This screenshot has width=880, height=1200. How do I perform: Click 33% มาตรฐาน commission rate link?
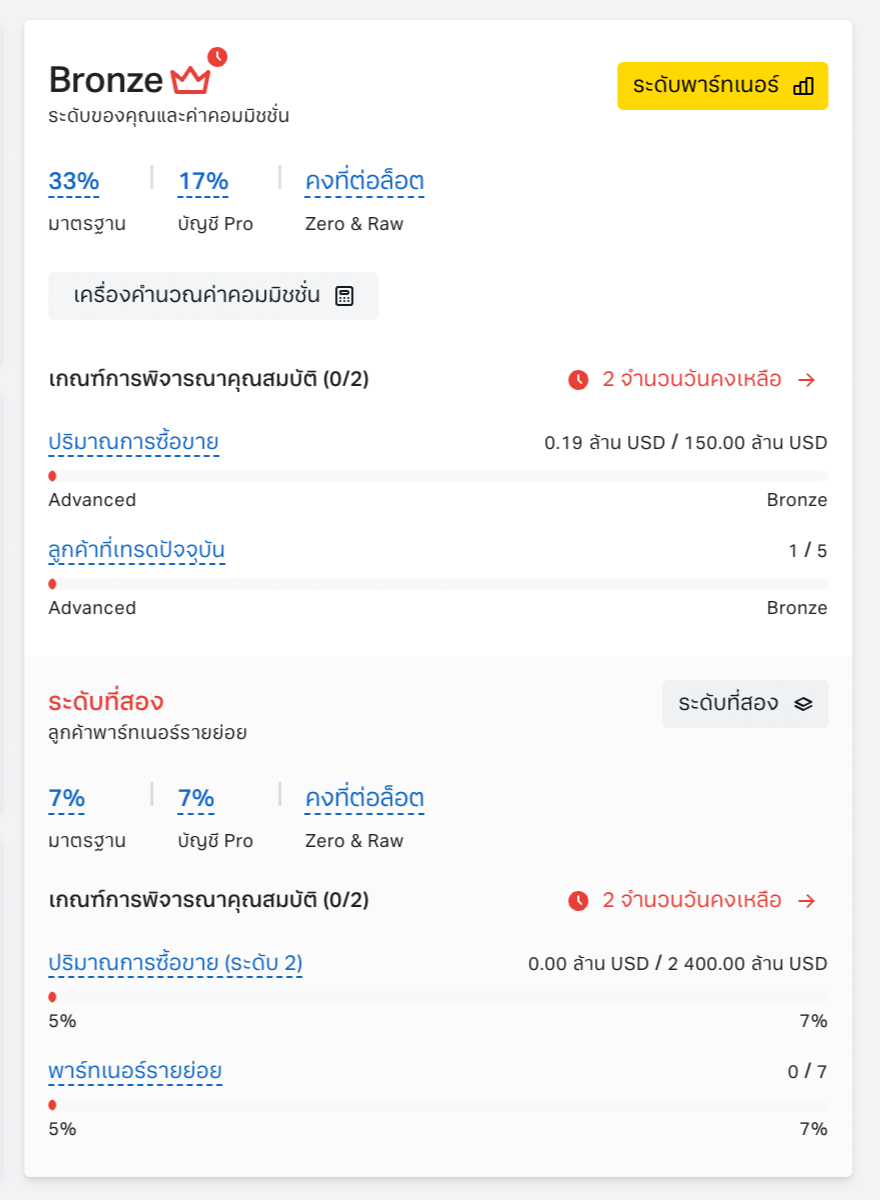point(74,182)
